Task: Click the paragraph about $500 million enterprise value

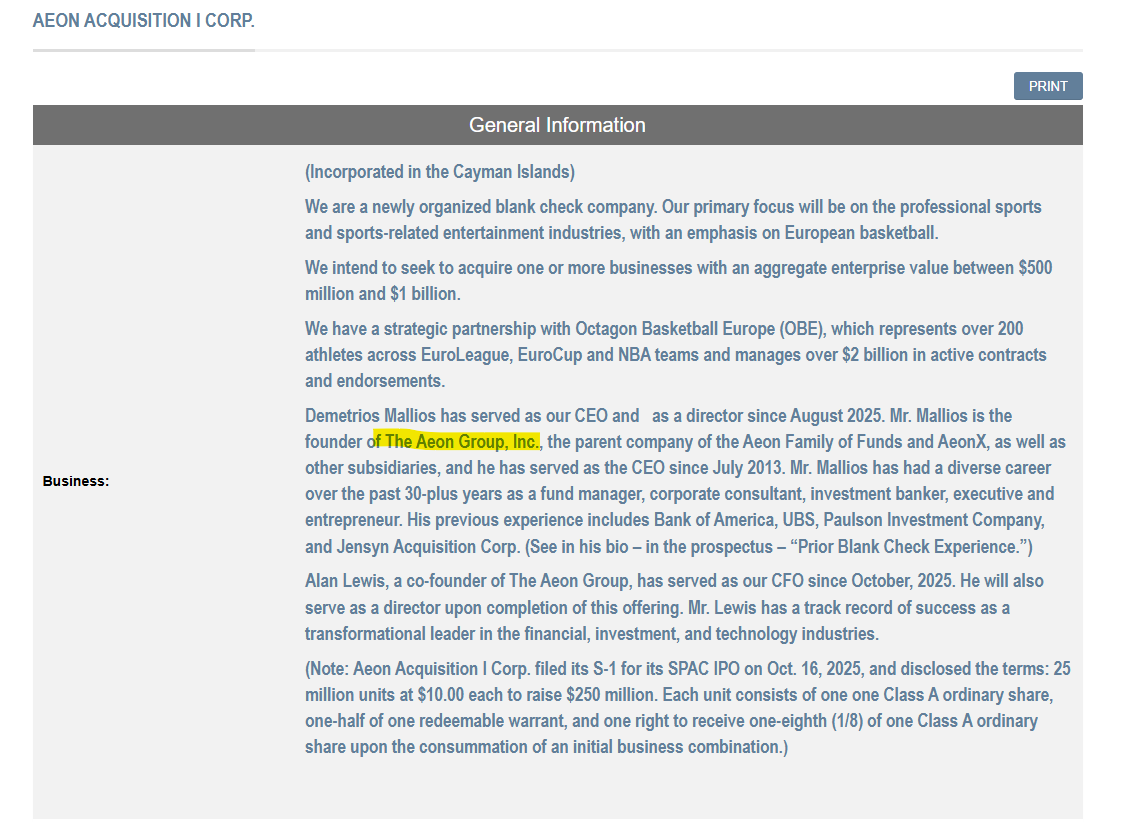Action: [x=678, y=280]
